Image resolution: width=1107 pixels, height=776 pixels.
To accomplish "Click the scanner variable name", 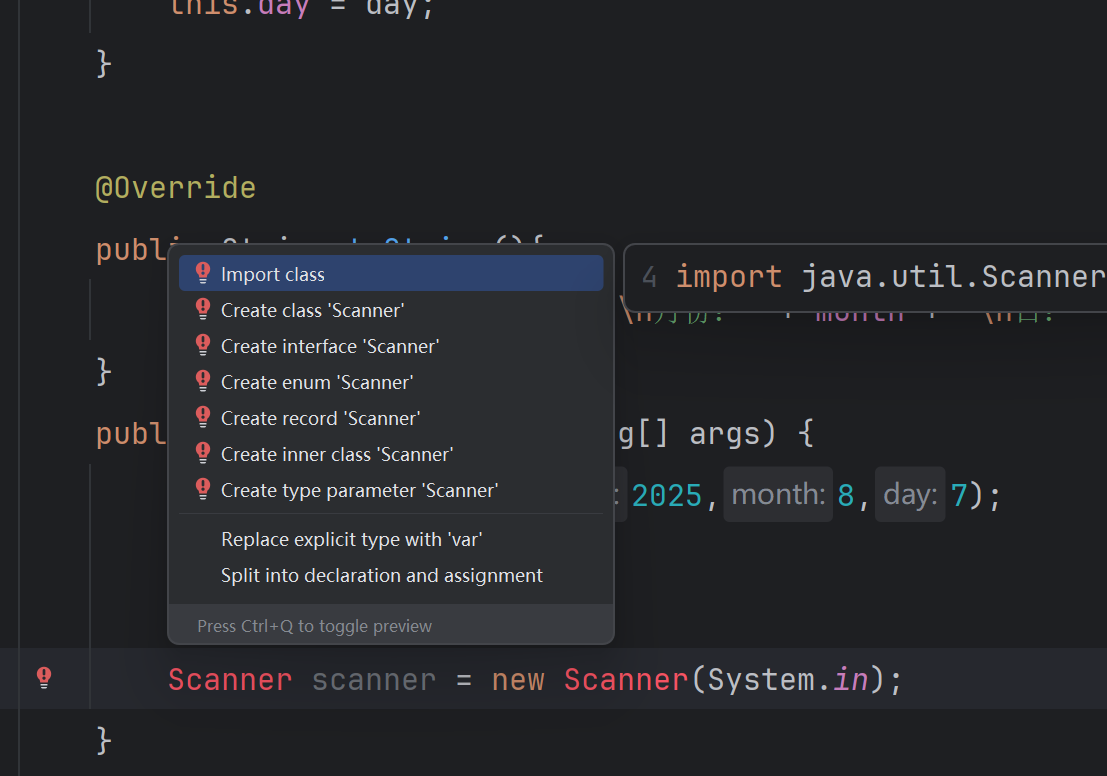I will [374, 680].
